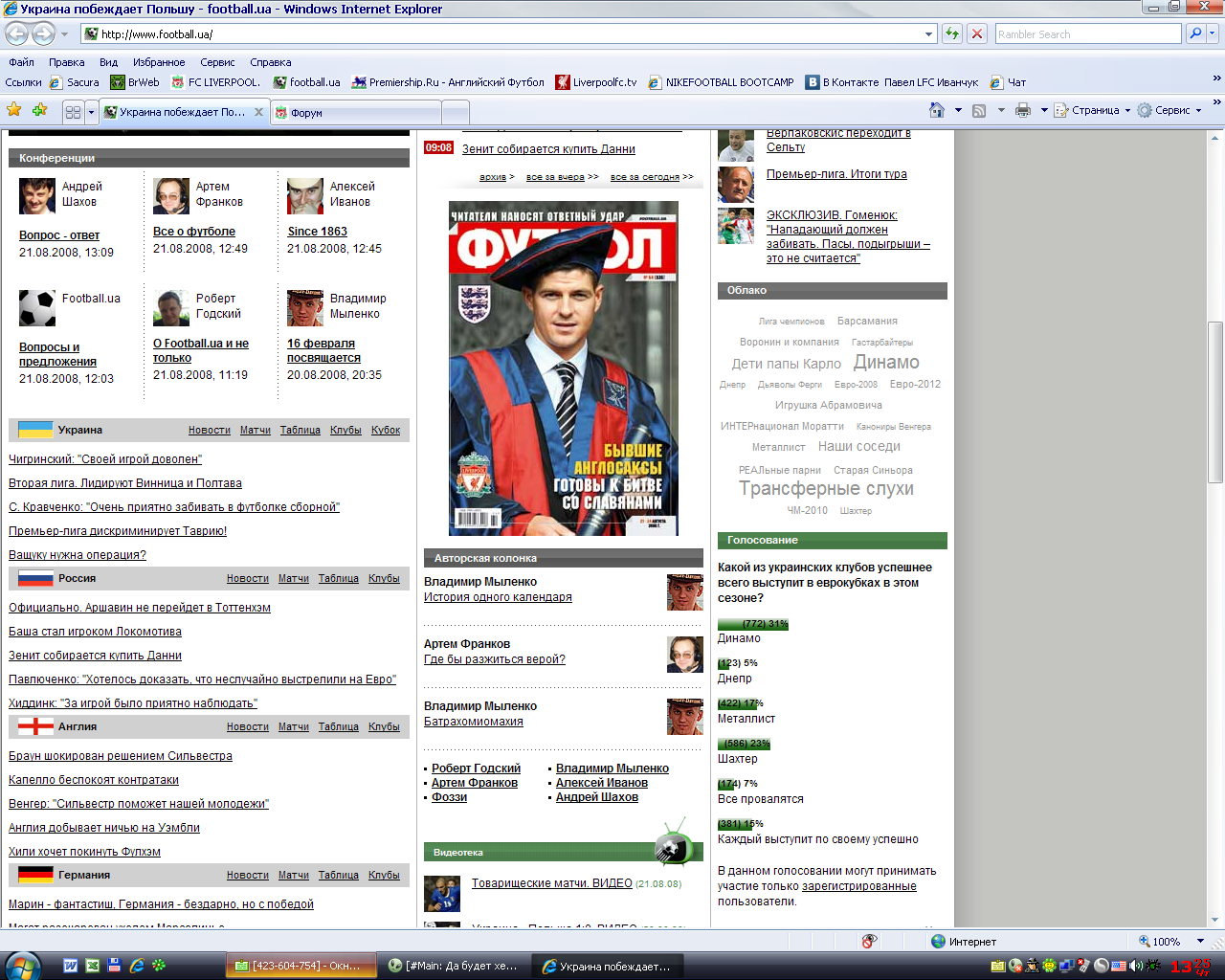Open the BrWeb favorites bar link
The width and height of the screenshot is (1225, 980).
pos(135,82)
